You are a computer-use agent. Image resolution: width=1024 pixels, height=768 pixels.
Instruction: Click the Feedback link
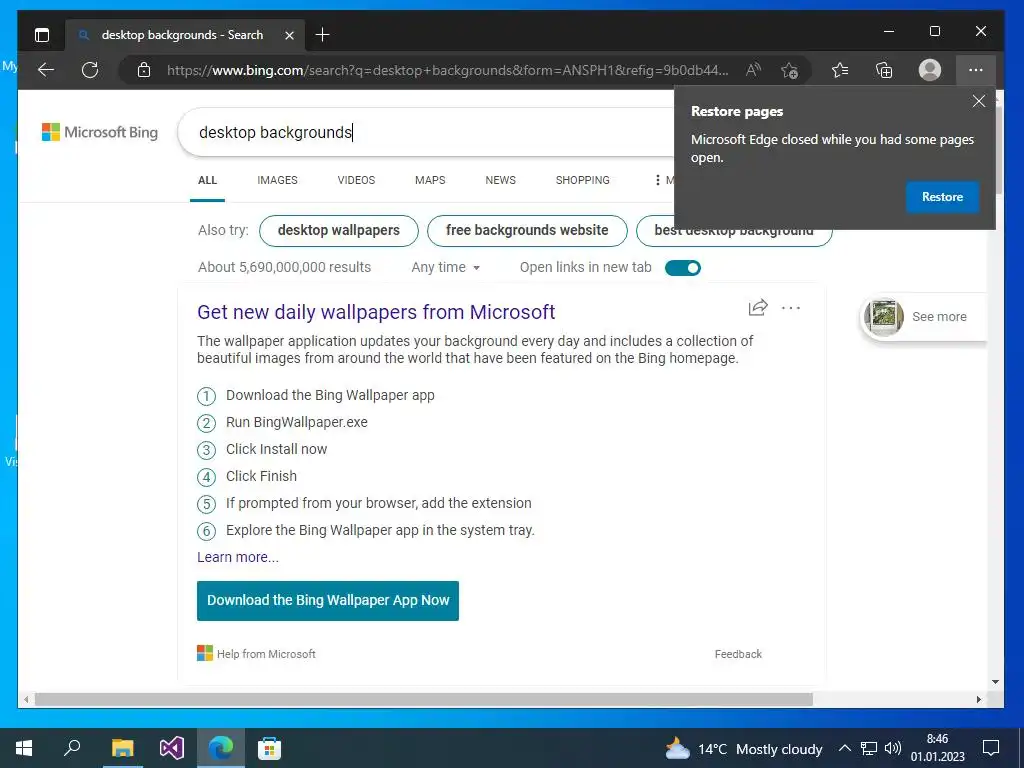[x=738, y=654]
